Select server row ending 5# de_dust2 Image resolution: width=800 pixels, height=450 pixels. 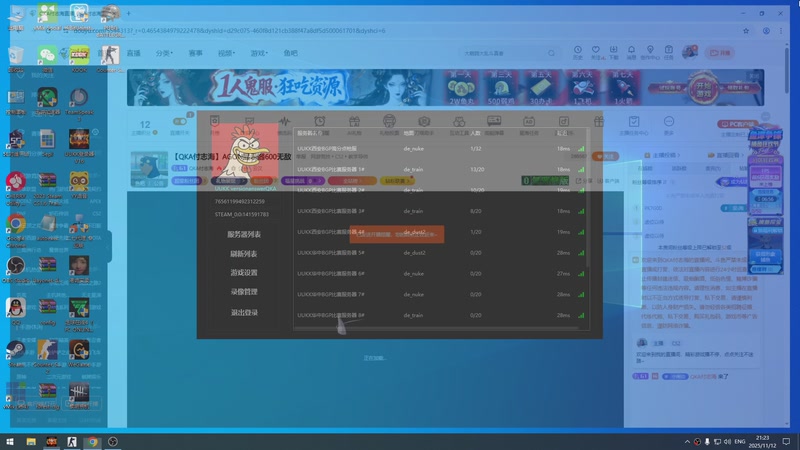click(x=441, y=253)
